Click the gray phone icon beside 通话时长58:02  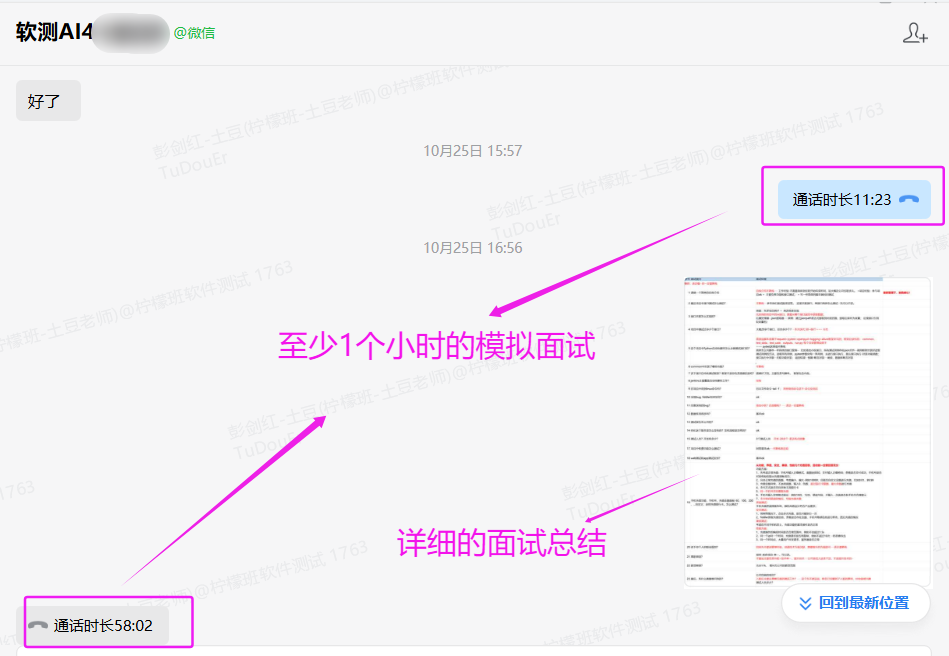(x=38, y=626)
